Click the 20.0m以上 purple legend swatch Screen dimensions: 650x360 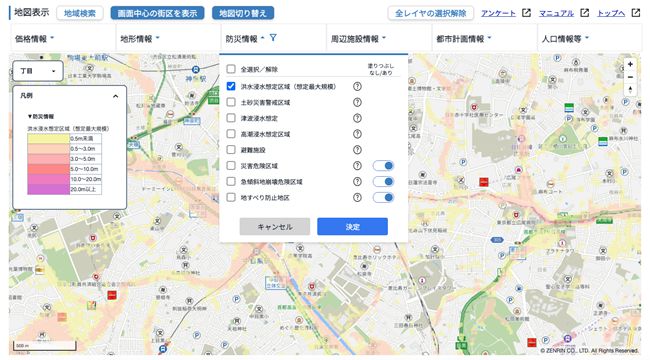tap(48, 190)
